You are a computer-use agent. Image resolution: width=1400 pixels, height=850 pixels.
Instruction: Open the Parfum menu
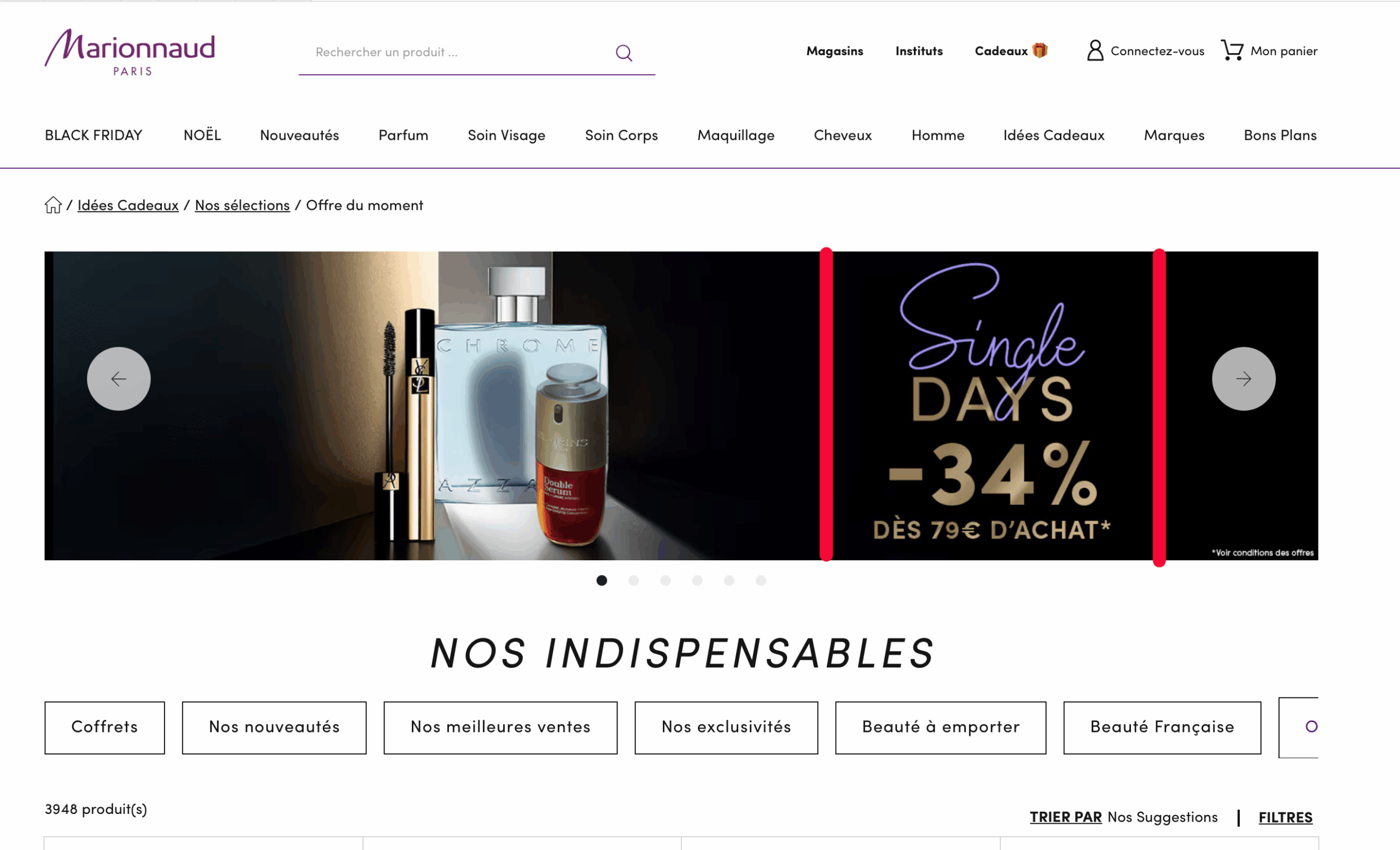pyautogui.click(x=404, y=135)
